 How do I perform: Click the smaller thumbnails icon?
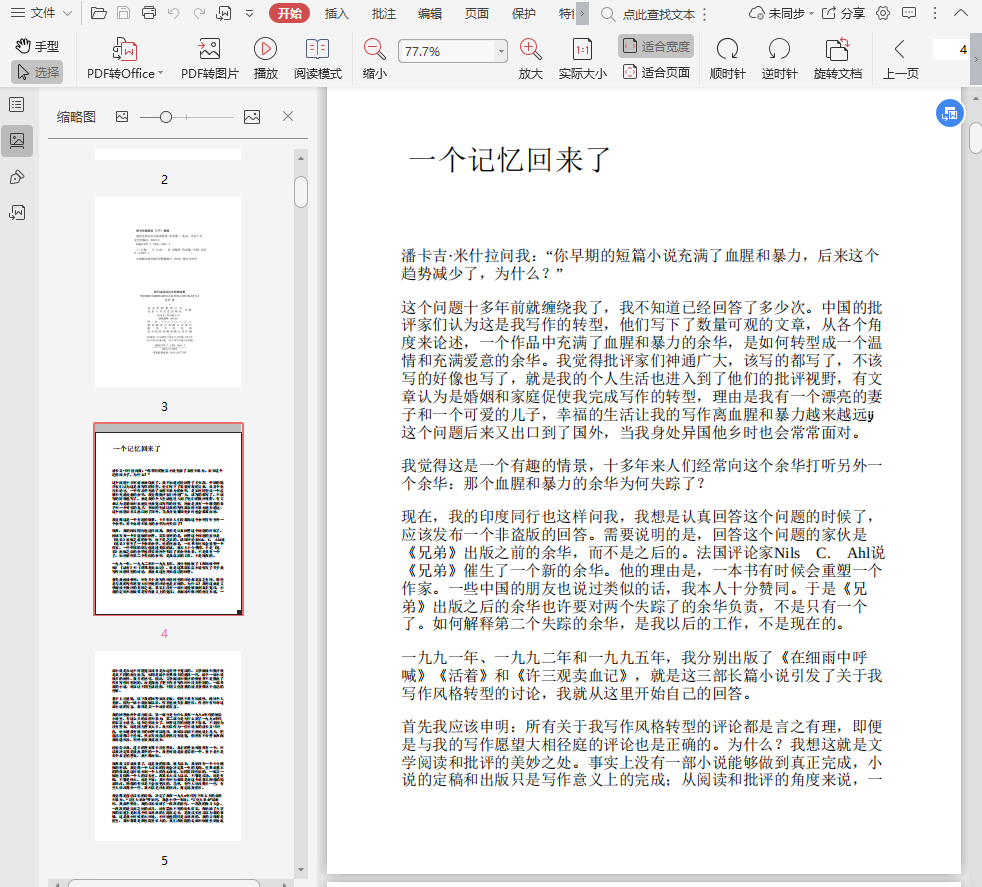click(122, 117)
